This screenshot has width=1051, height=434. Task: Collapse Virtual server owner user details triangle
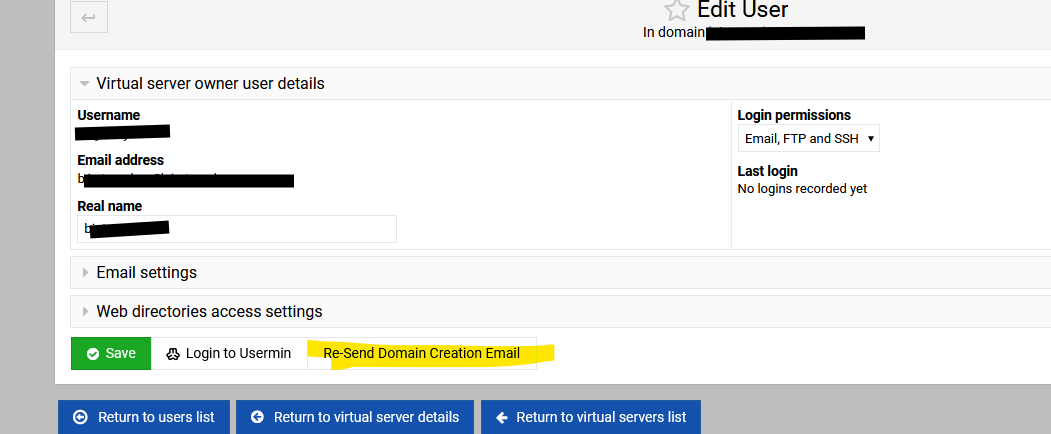point(85,84)
